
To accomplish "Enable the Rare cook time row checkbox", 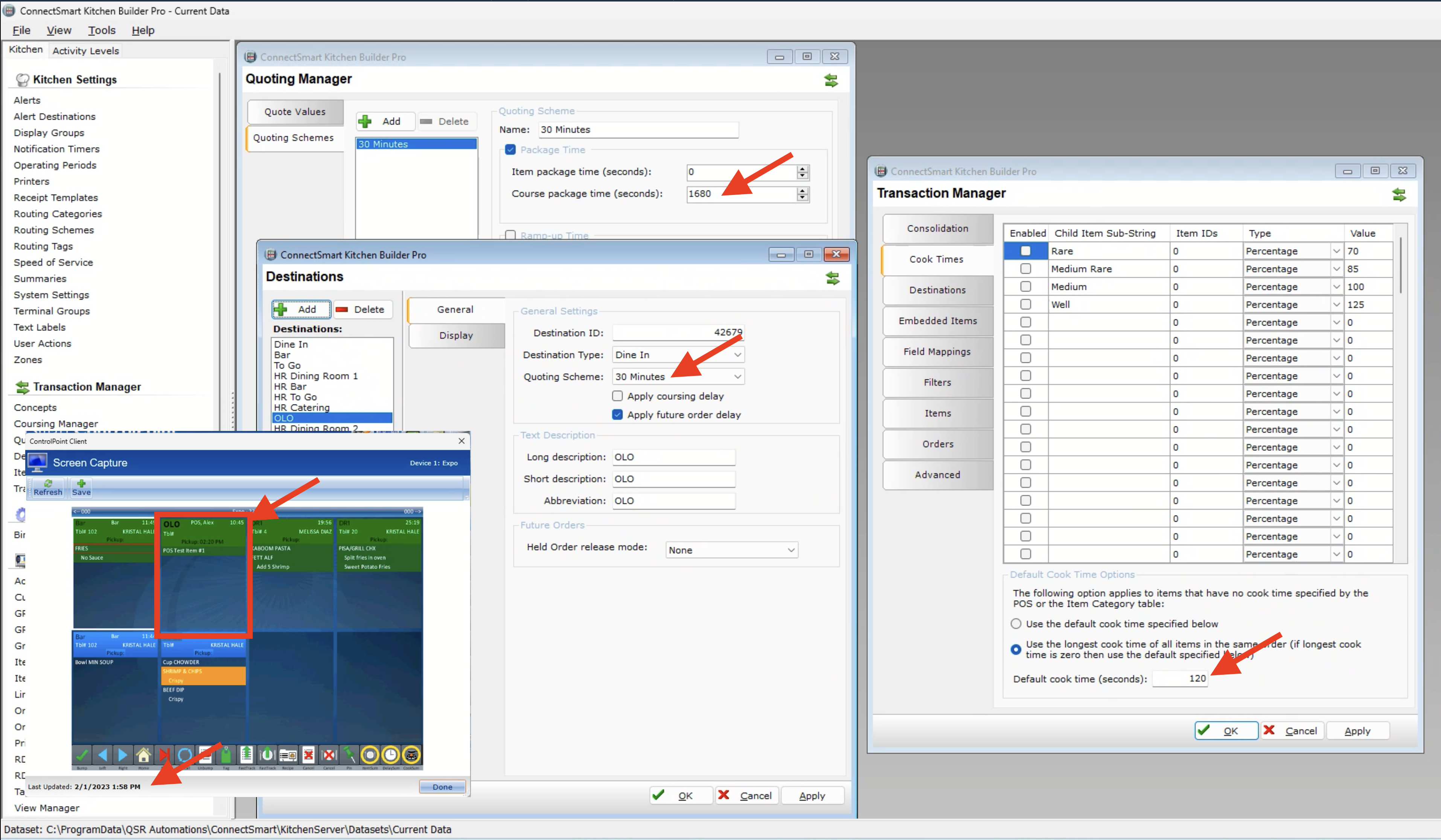I will (1026, 250).
